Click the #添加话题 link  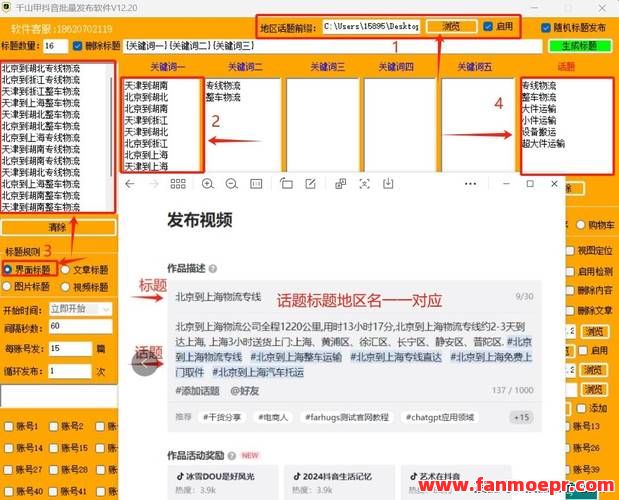click(197, 391)
